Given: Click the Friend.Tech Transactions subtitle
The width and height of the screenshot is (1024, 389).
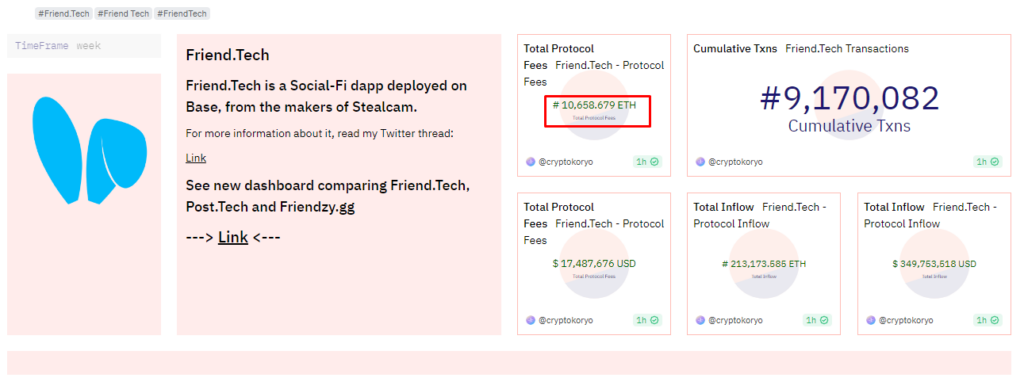Looking at the screenshot, I should click(x=847, y=48).
